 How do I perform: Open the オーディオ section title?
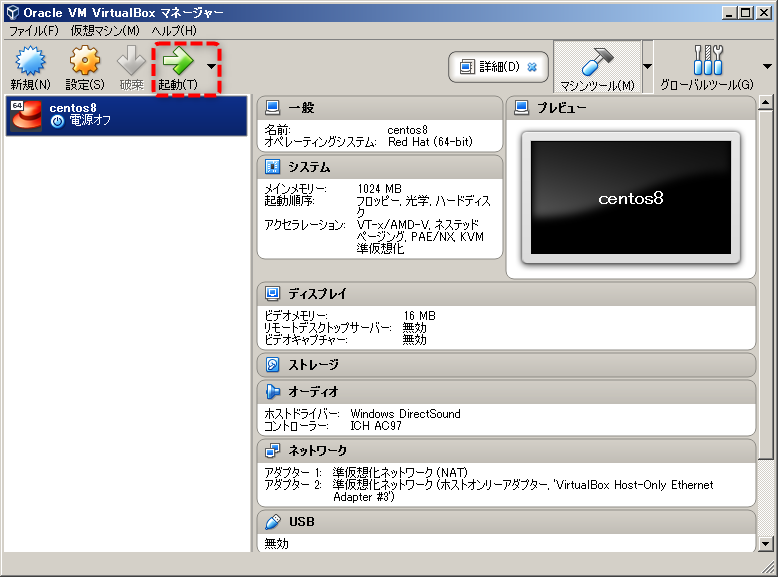click(313, 392)
